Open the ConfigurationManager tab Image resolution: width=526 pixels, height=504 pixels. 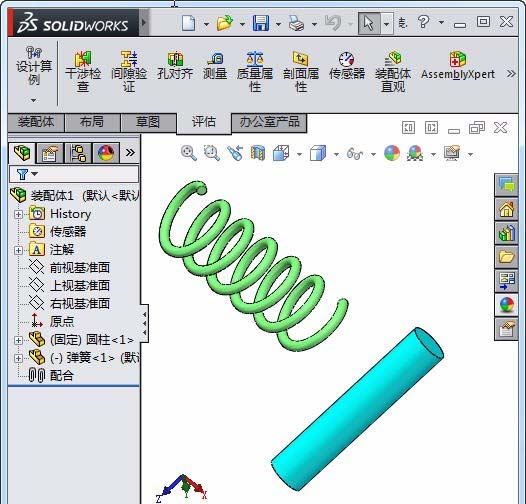pos(78,153)
